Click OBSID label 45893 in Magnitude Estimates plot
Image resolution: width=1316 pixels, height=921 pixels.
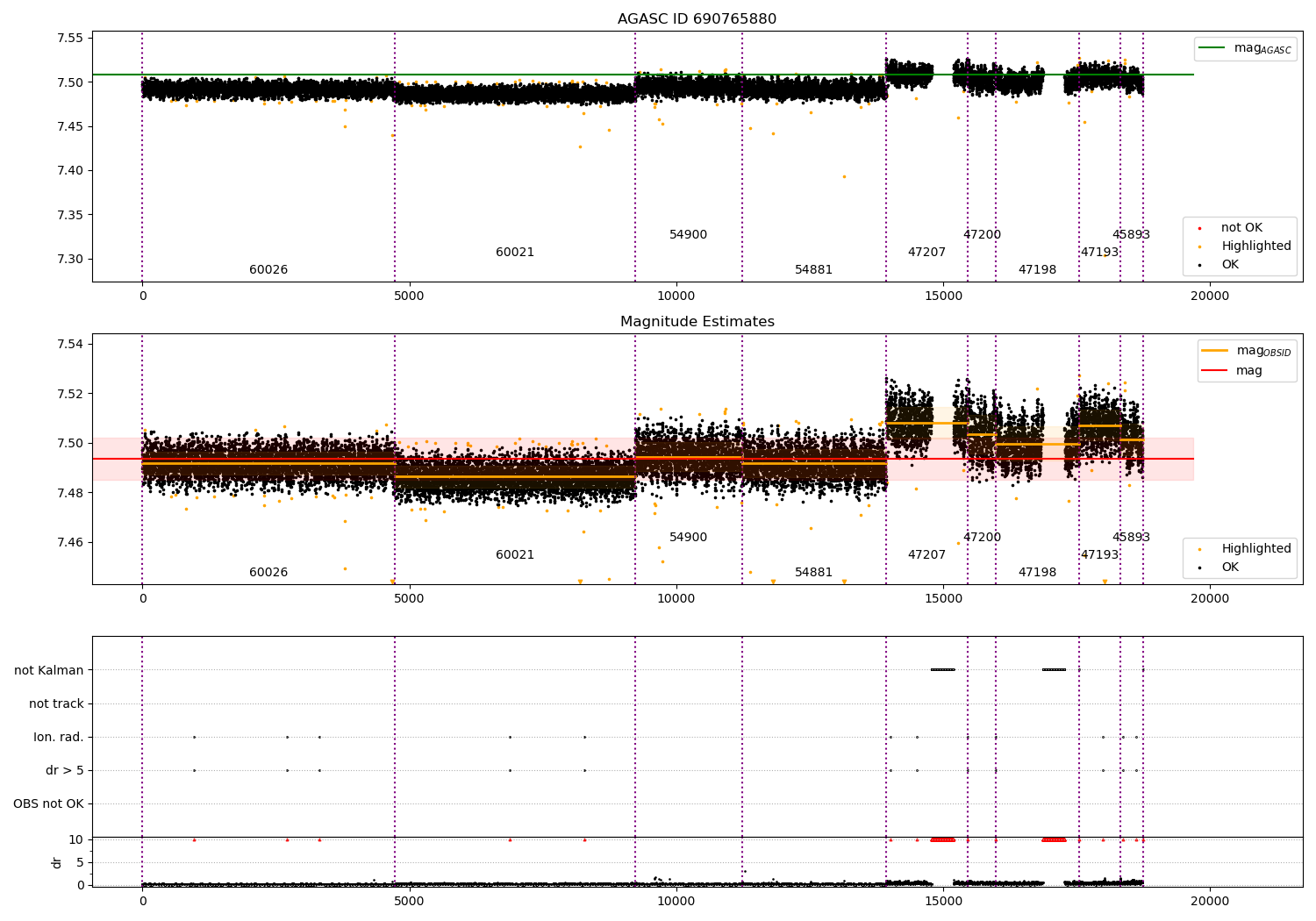coord(1131,538)
